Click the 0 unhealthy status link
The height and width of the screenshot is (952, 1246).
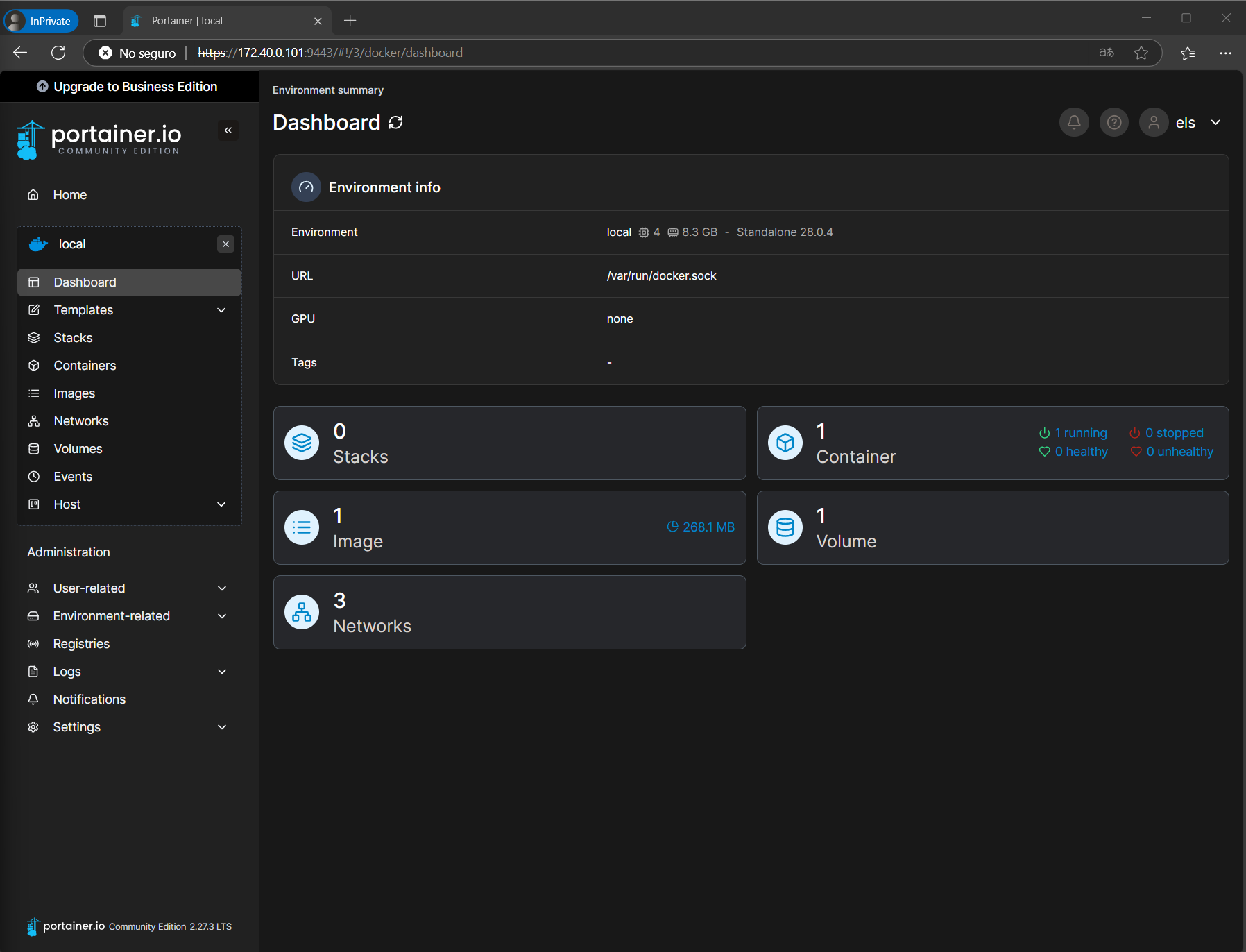[x=1172, y=452]
